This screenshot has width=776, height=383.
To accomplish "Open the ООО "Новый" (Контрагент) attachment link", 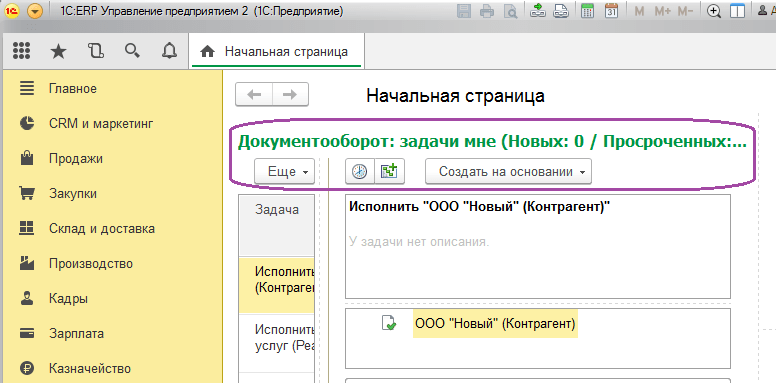I will (x=495, y=324).
